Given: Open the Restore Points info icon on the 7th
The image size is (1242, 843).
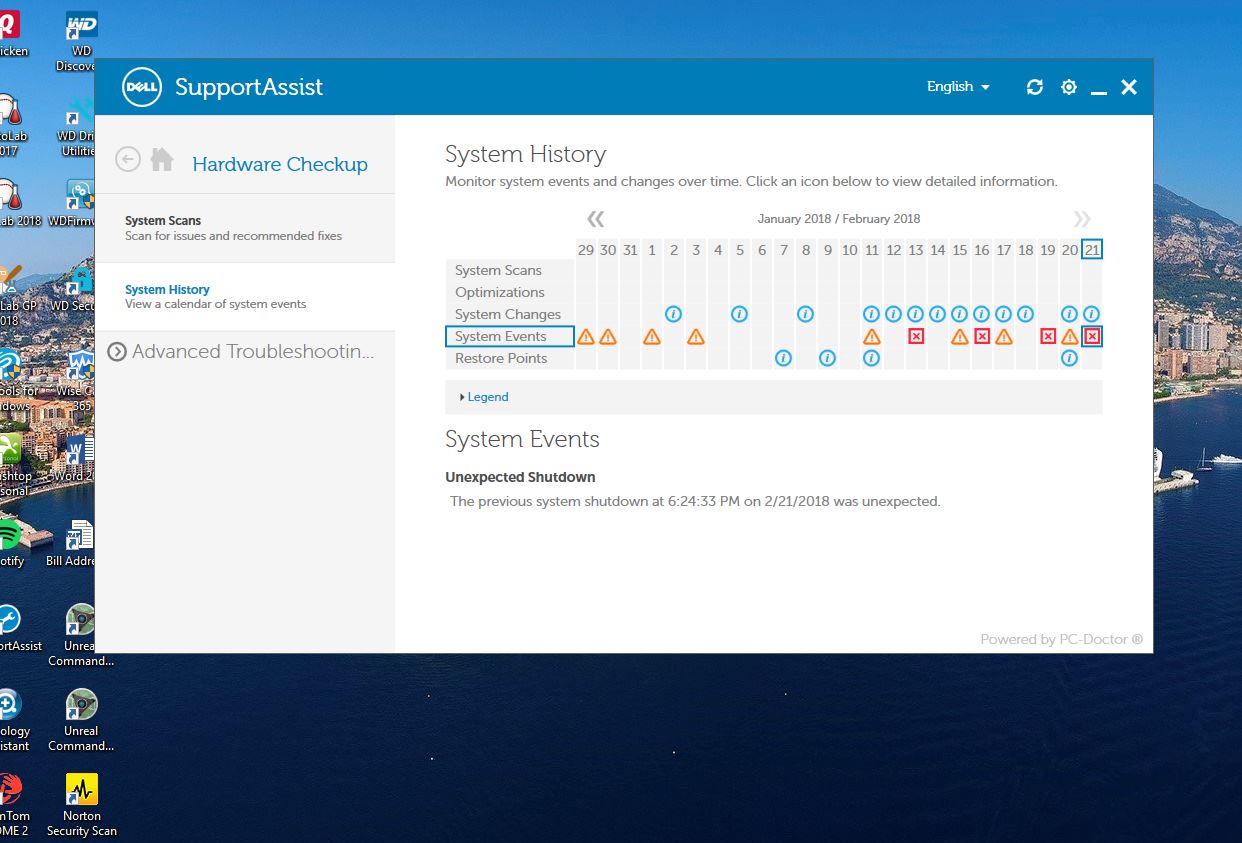Looking at the screenshot, I should click(x=784, y=358).
